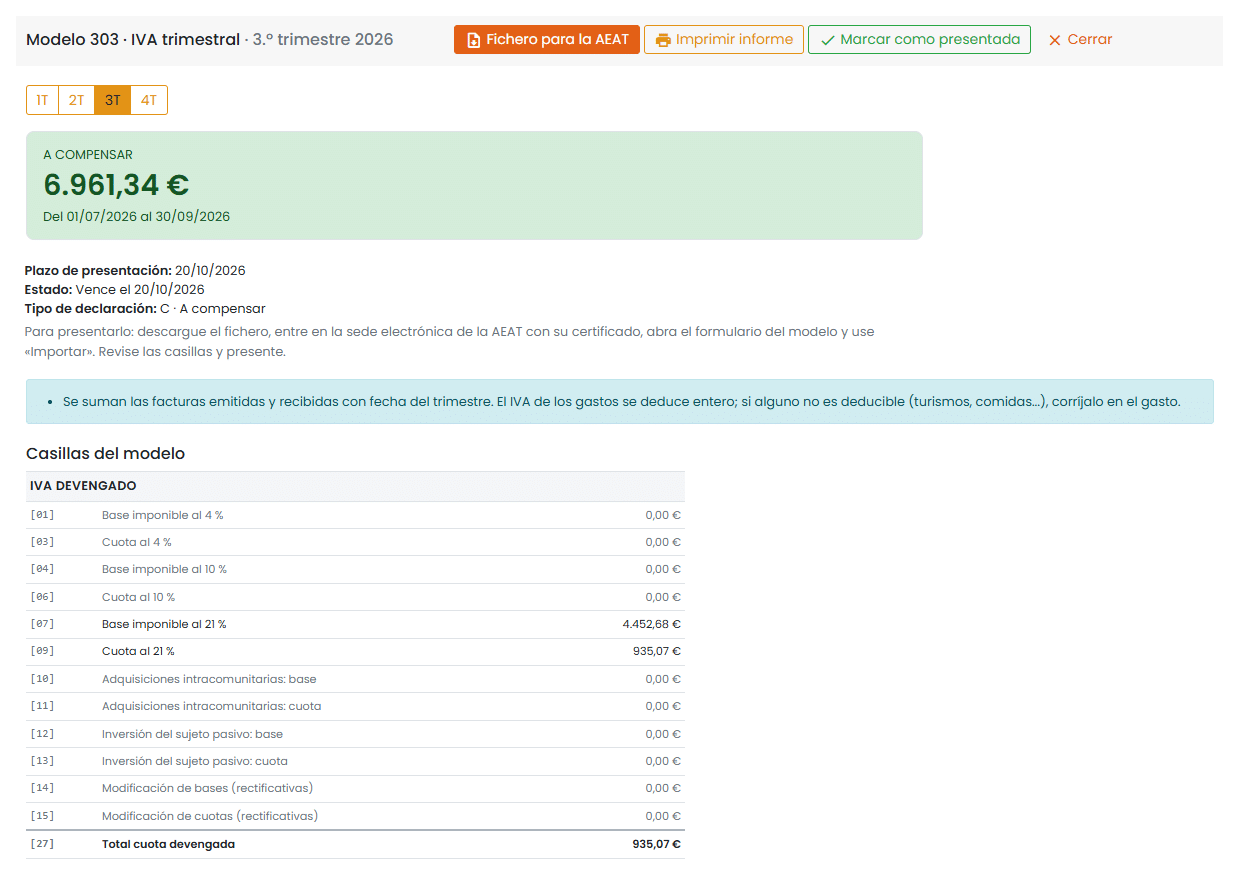Select casilla [14] Modificación de bases row

tap(355, 788)
